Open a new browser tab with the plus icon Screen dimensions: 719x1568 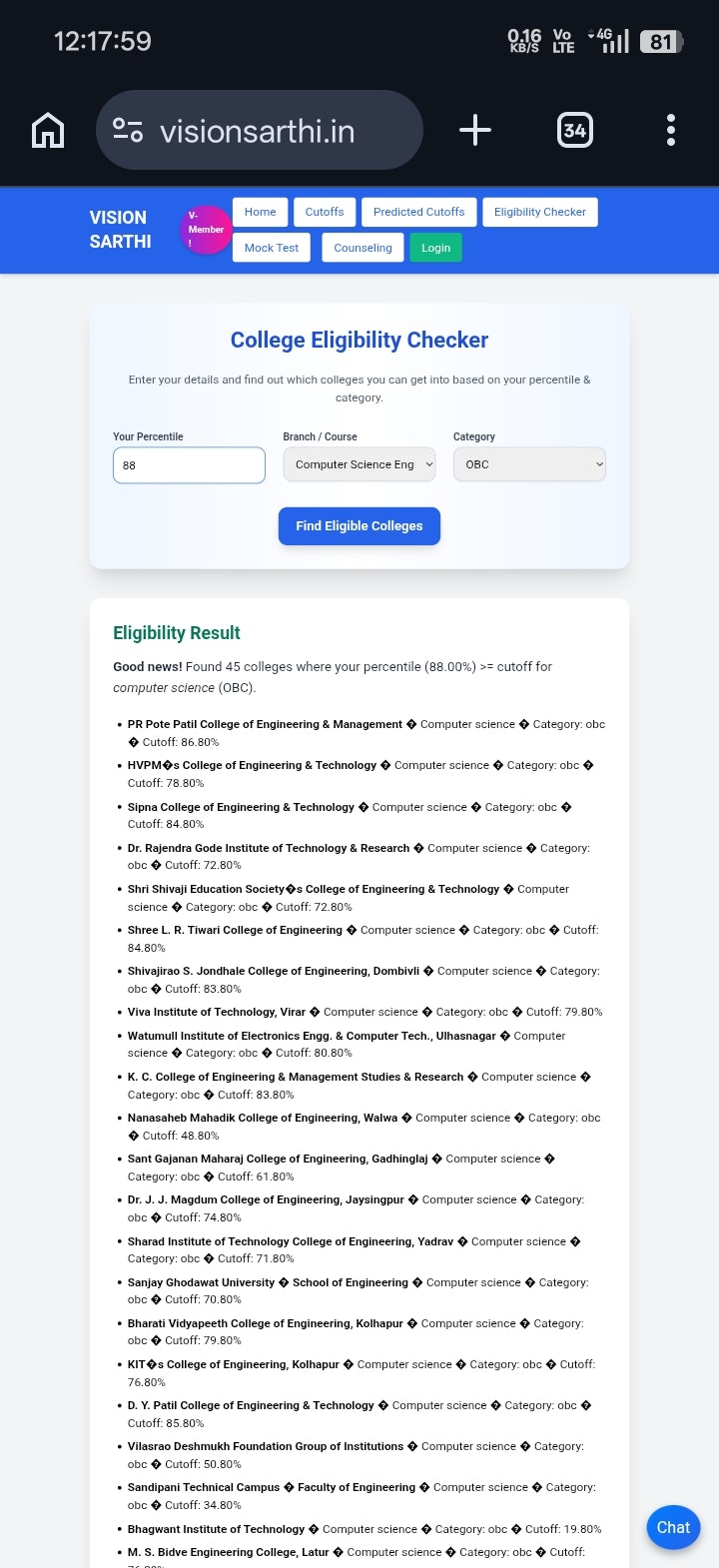click(x=475, y=130)
